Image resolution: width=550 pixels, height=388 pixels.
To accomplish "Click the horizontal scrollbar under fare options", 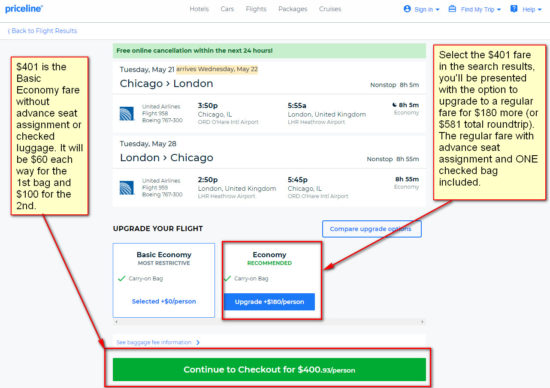I will 269,322.
